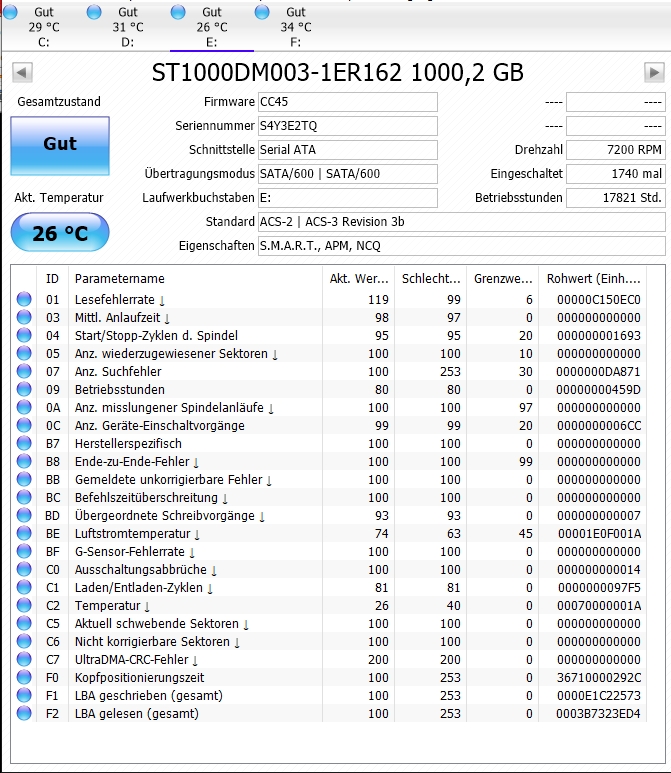Screen dimensions: 671x773
Task: Click the Eingeschaltet 1740 mal field
Action: 616,174
